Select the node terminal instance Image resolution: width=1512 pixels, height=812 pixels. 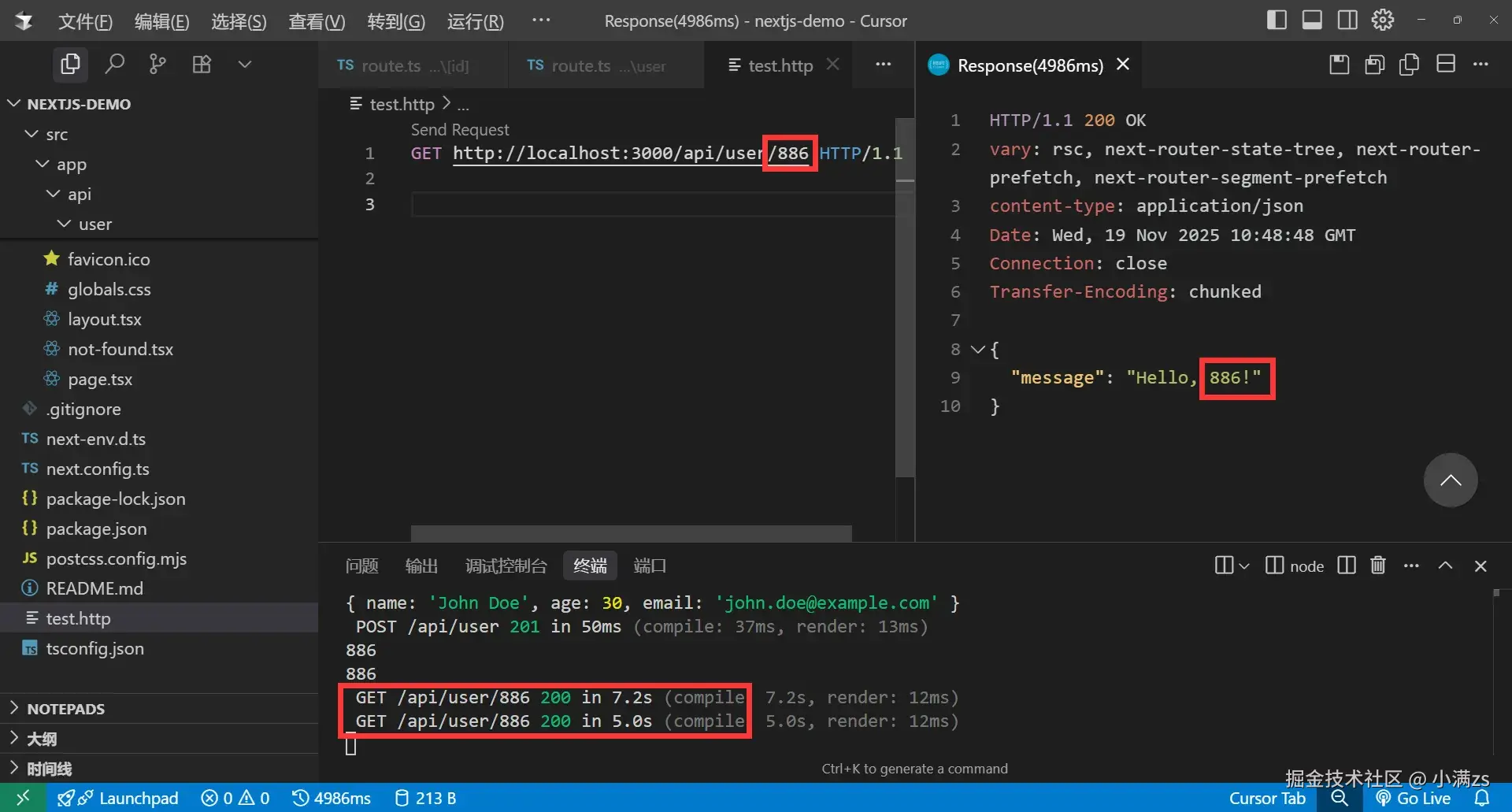[x=1294, y=565]
